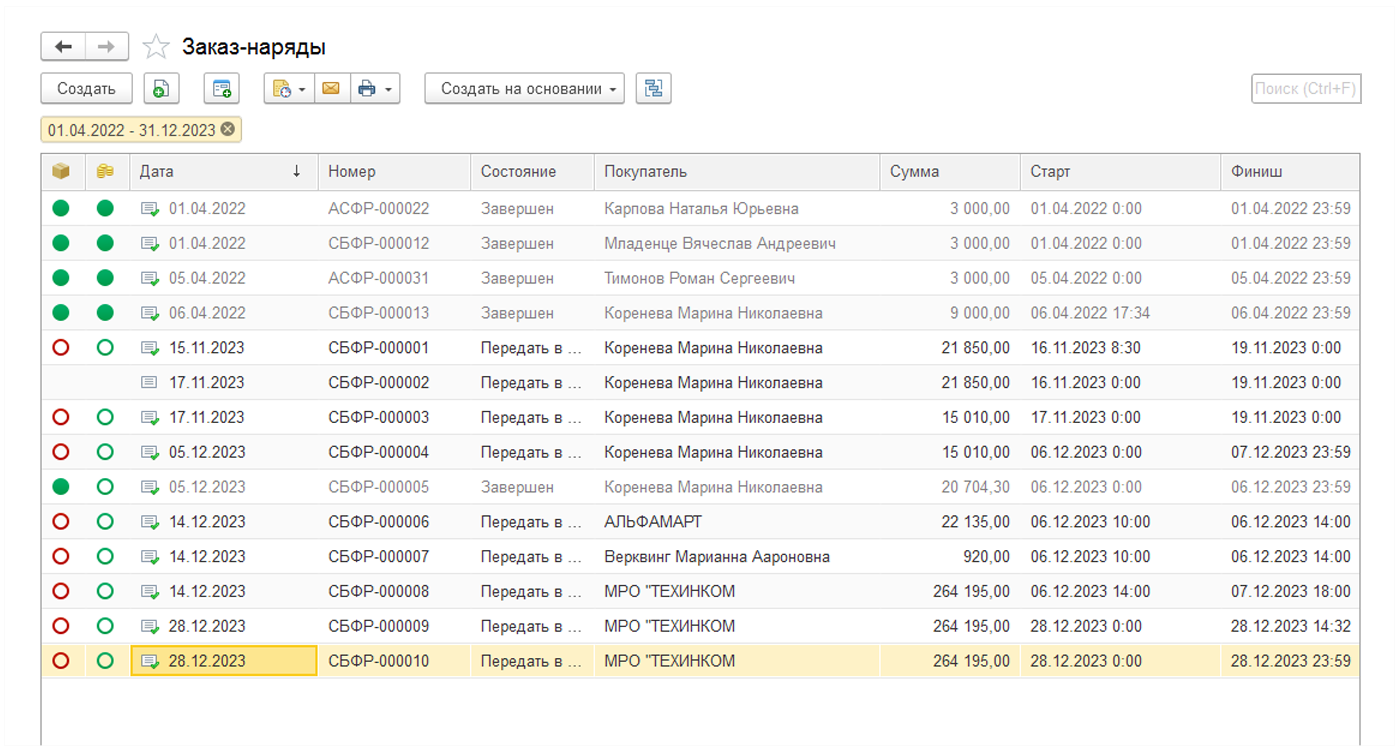Click the filled green coins-column circle in row АСФР-000031
Image resolution: width=1400 pixels, height=750 pixels.
[x=105, y=278]
